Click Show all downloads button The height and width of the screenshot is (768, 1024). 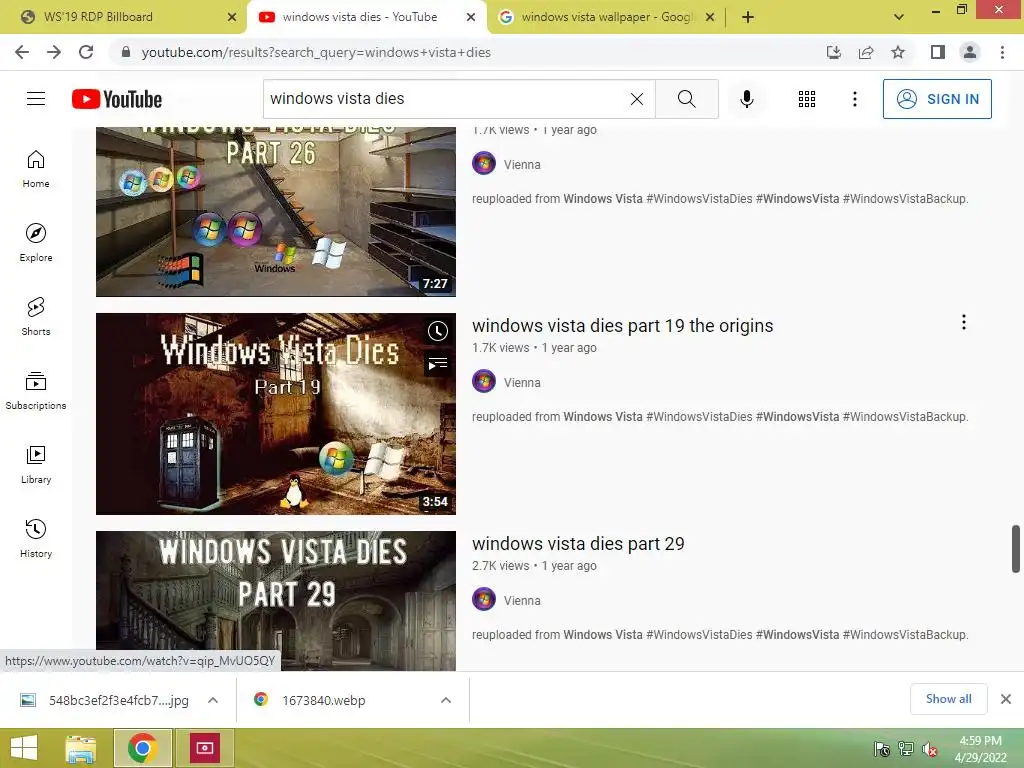948,699
